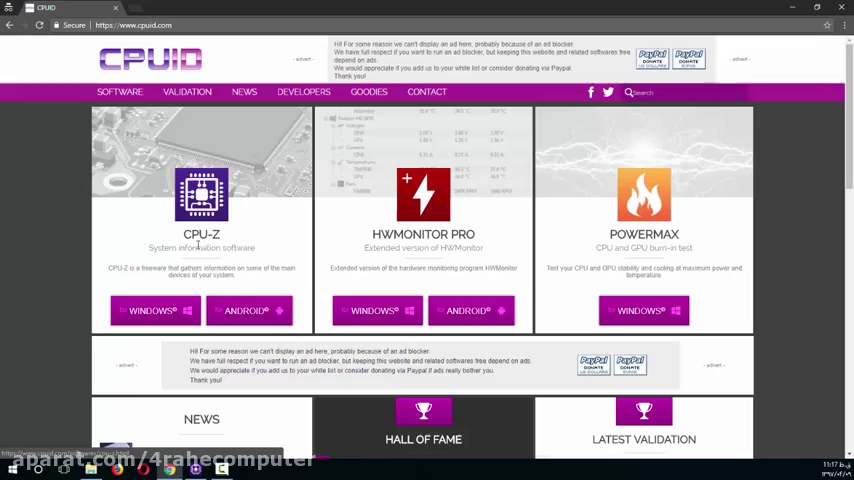Open the CPU-Z chip icon
This screenshot has width=854, height=480.
(x=202, y=195)
